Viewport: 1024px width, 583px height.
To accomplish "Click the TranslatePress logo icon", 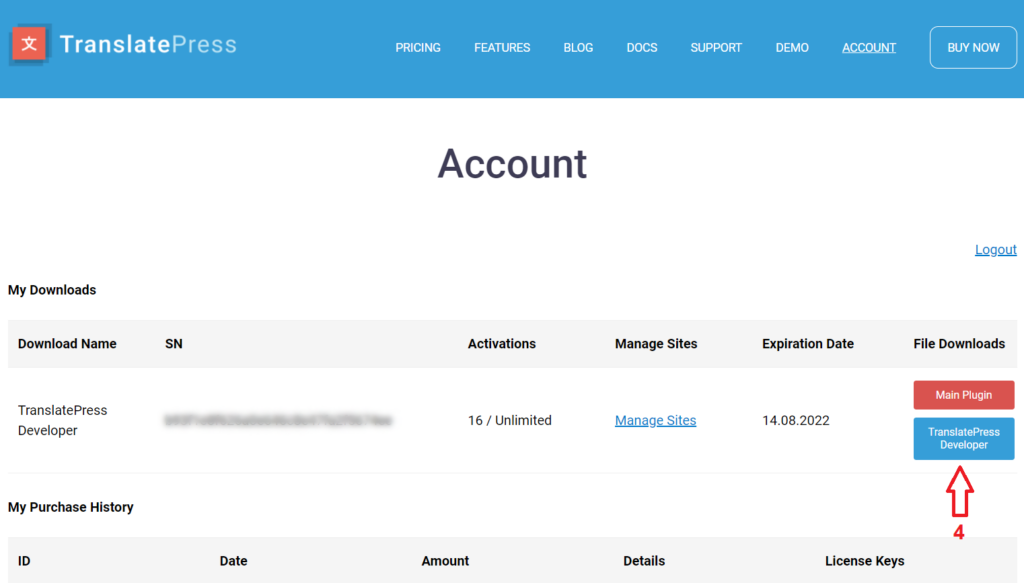I will tap(29, 44).
